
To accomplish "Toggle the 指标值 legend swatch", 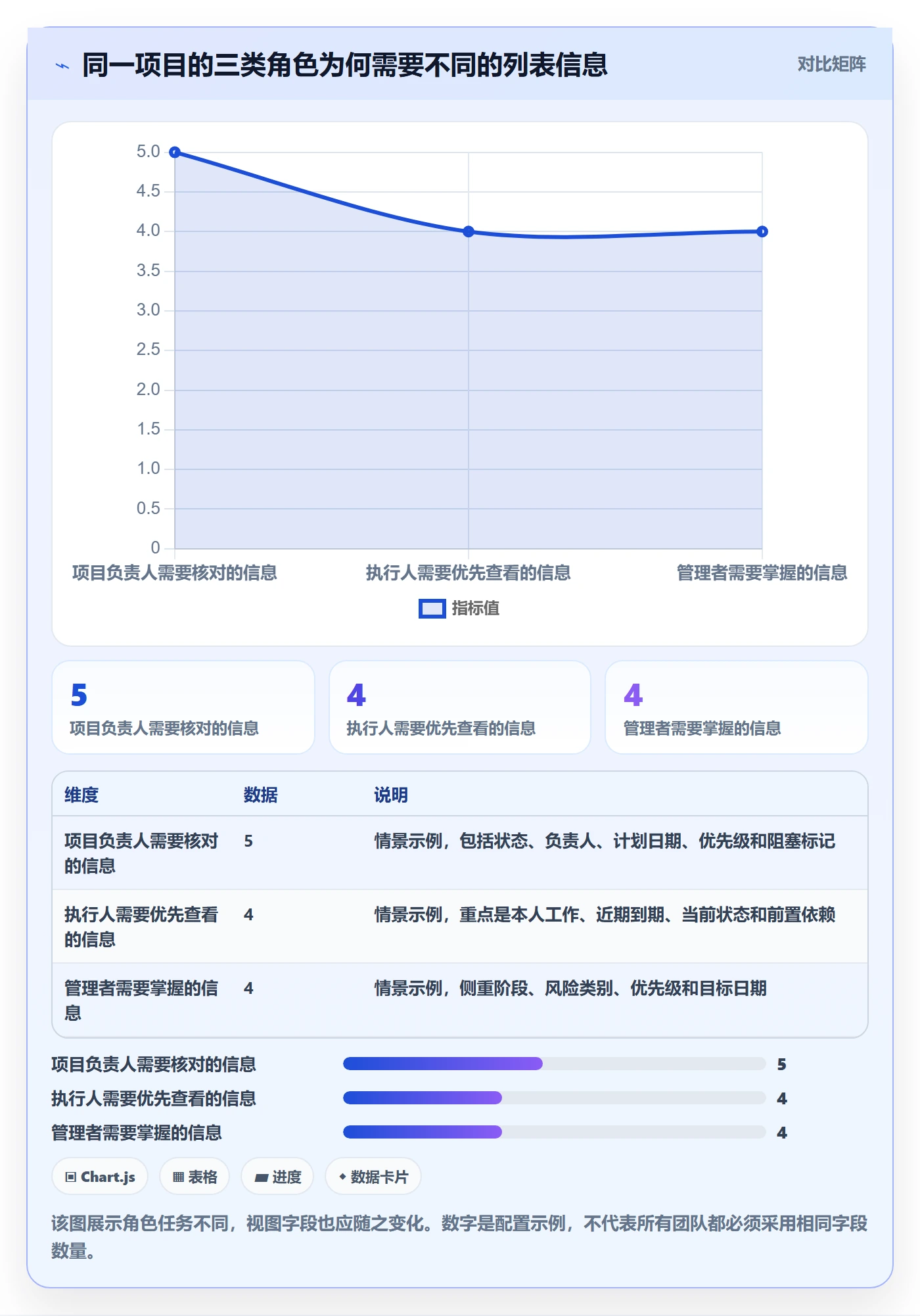I will (432, 609).
